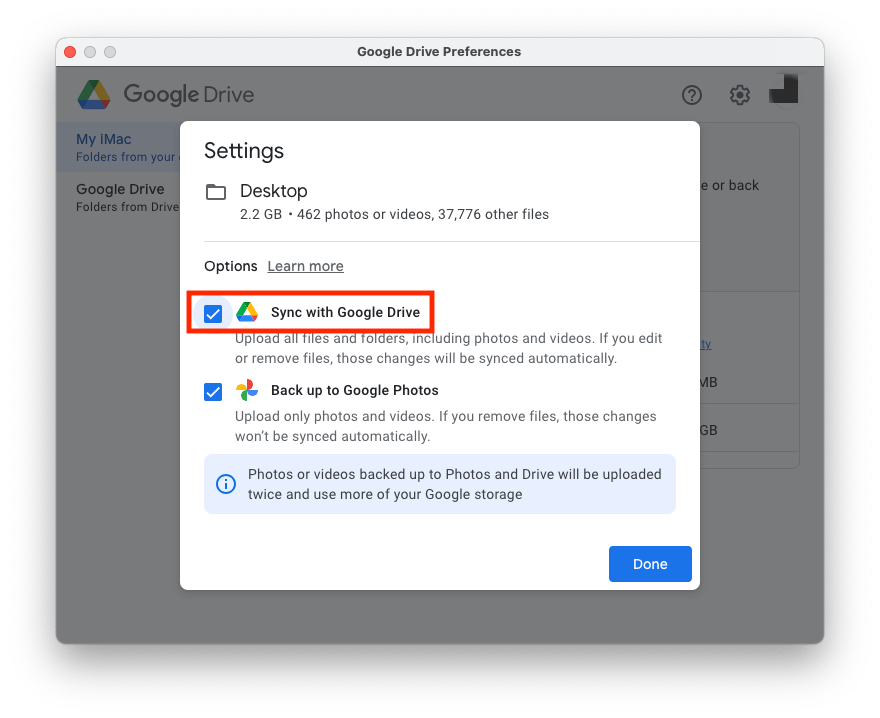This screenshot has width=880, height=718.
Task: Click the "Back up to Google Photos" label text
Action: (x=354, y=391)
